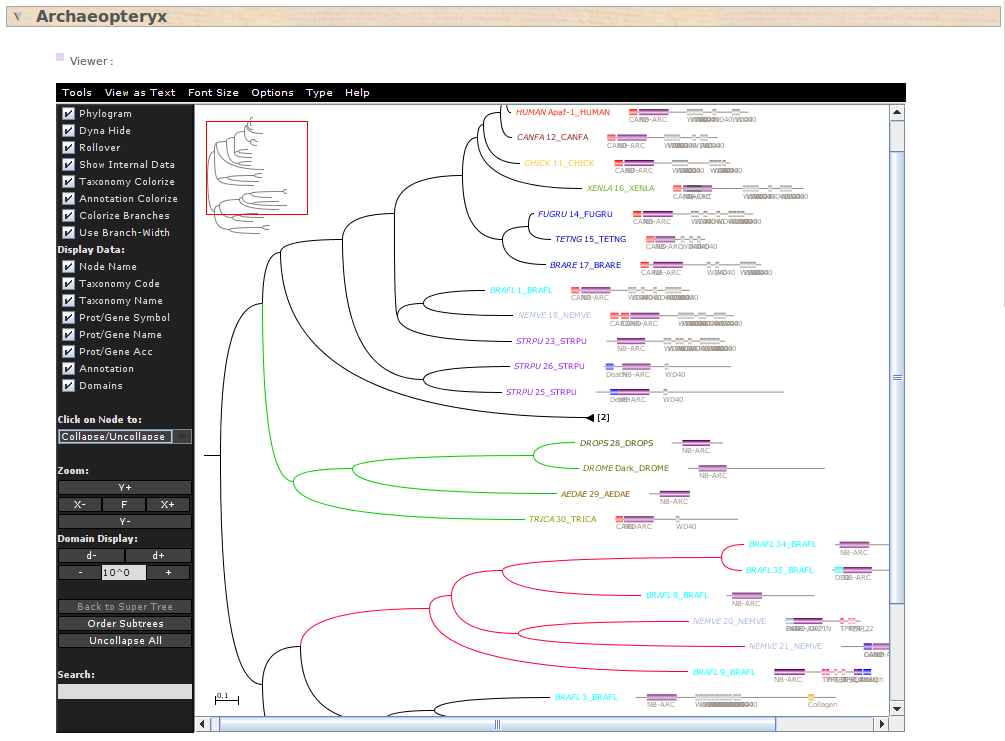This screenshot has width=1005, height=741.
Task: Click the Uncollapse All button
Action: coord(124,641)
